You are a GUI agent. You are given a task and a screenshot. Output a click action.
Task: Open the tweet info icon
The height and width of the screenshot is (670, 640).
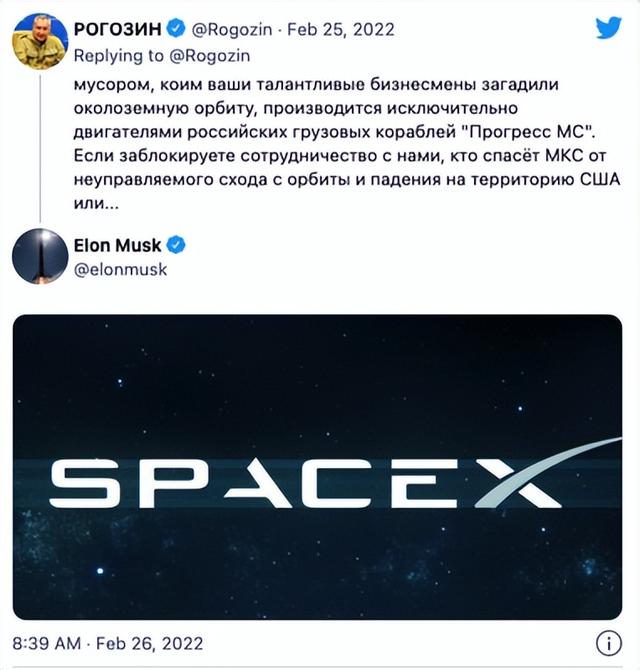pos(609,641)
